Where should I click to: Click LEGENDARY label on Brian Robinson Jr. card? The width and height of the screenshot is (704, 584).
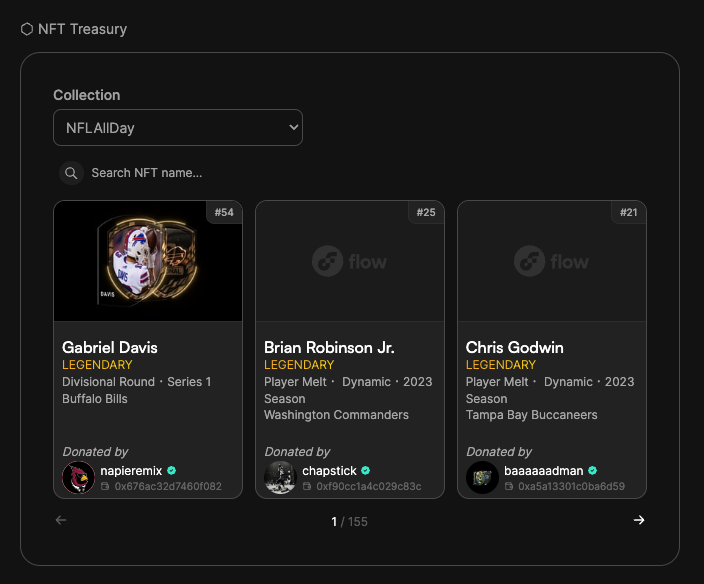coord(299,364)
